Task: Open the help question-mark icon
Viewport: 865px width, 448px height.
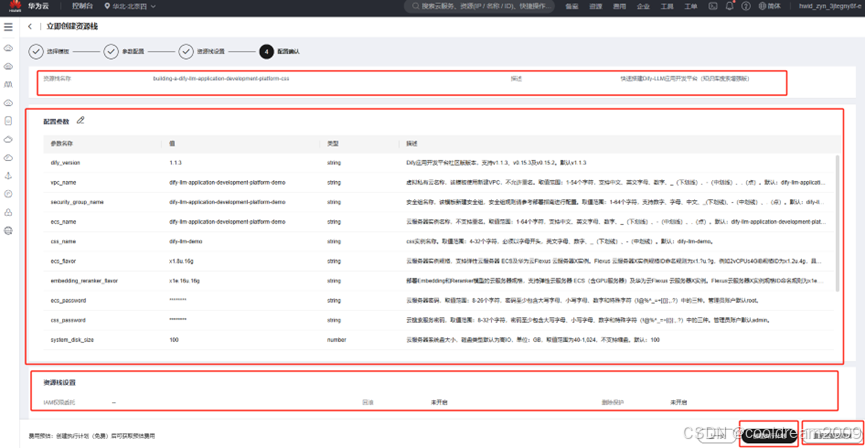Action: [x=746, y=7]
